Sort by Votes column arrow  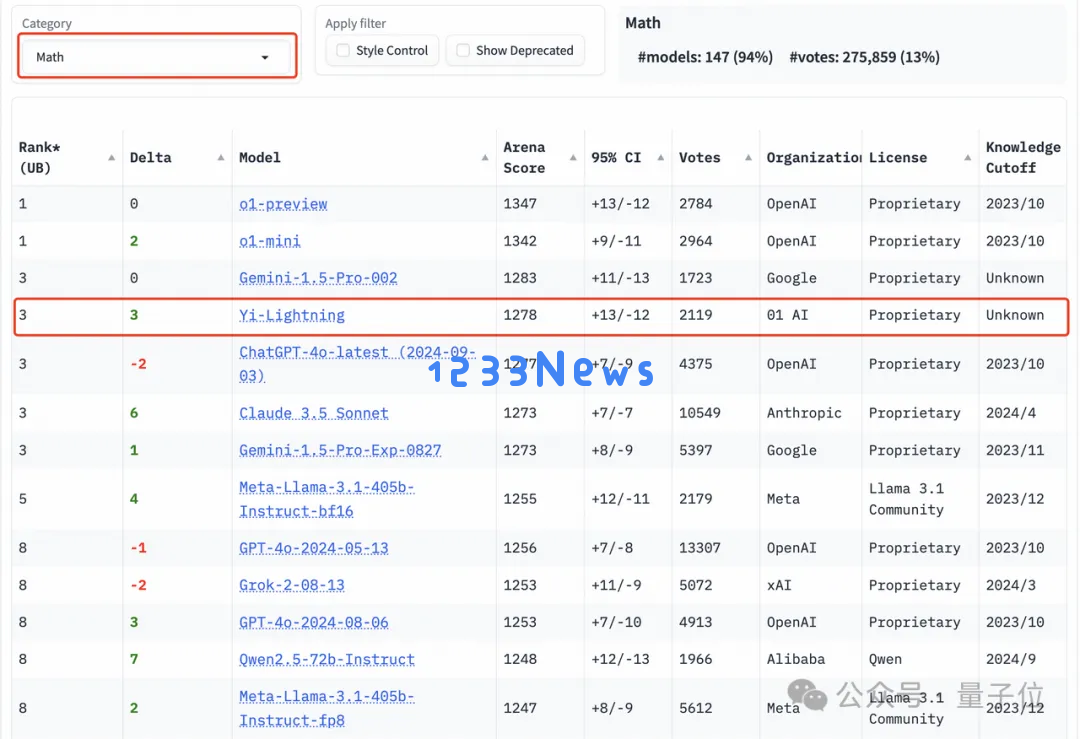[x=748, y=158]
